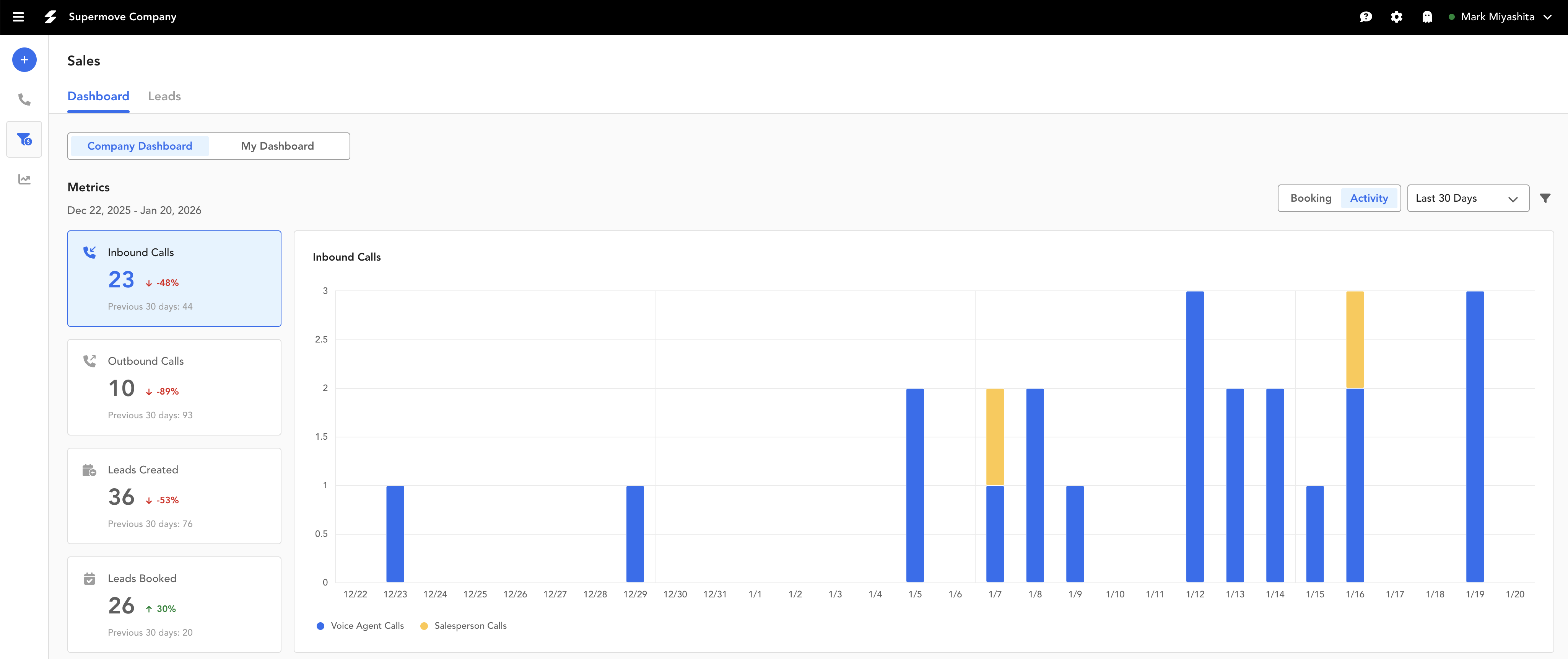Open the help chat bubble icon

(1365, 17)
